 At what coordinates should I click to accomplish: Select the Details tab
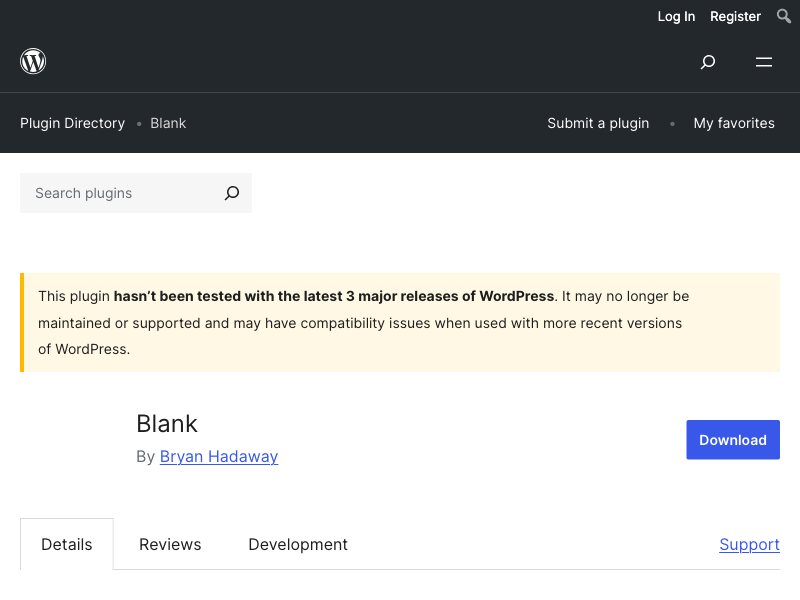pos(67,544)
